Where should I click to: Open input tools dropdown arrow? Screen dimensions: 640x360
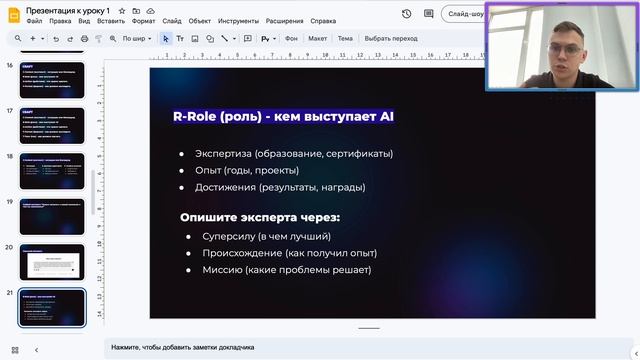pyautogui.click(x=274, y=39)
